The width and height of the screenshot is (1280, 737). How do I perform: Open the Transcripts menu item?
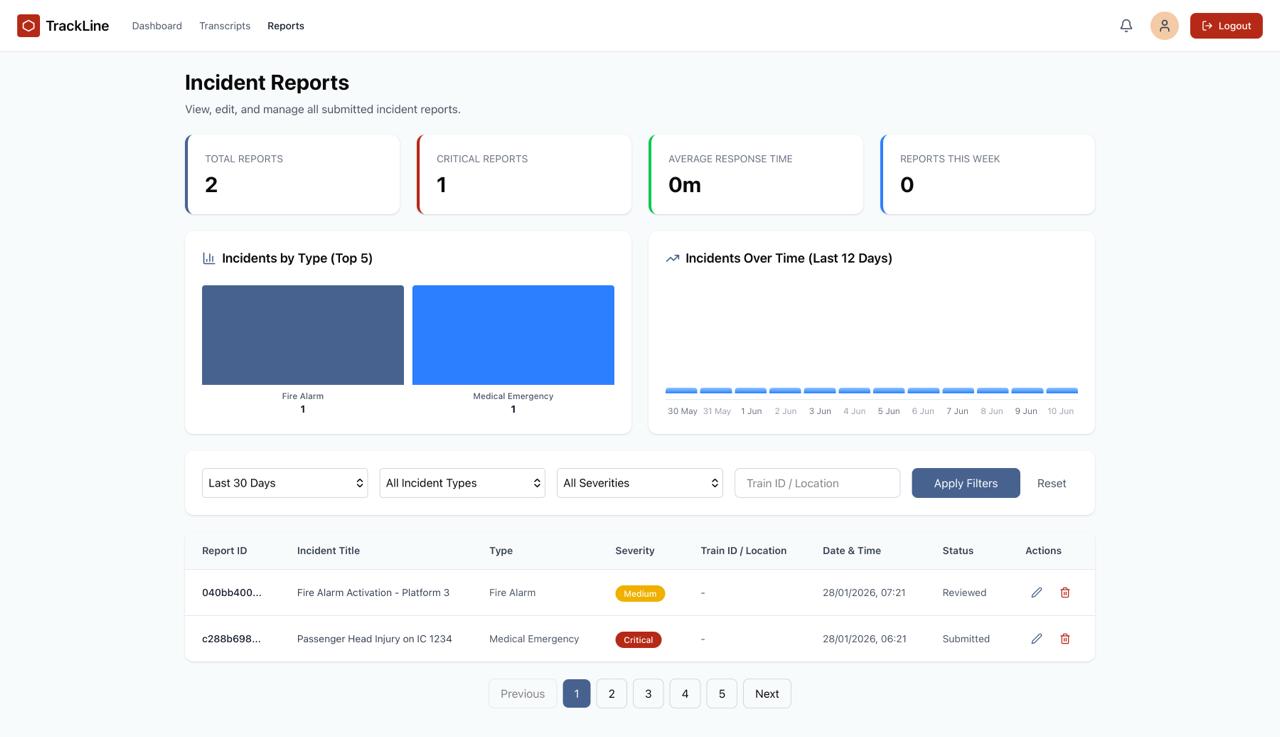225,26
